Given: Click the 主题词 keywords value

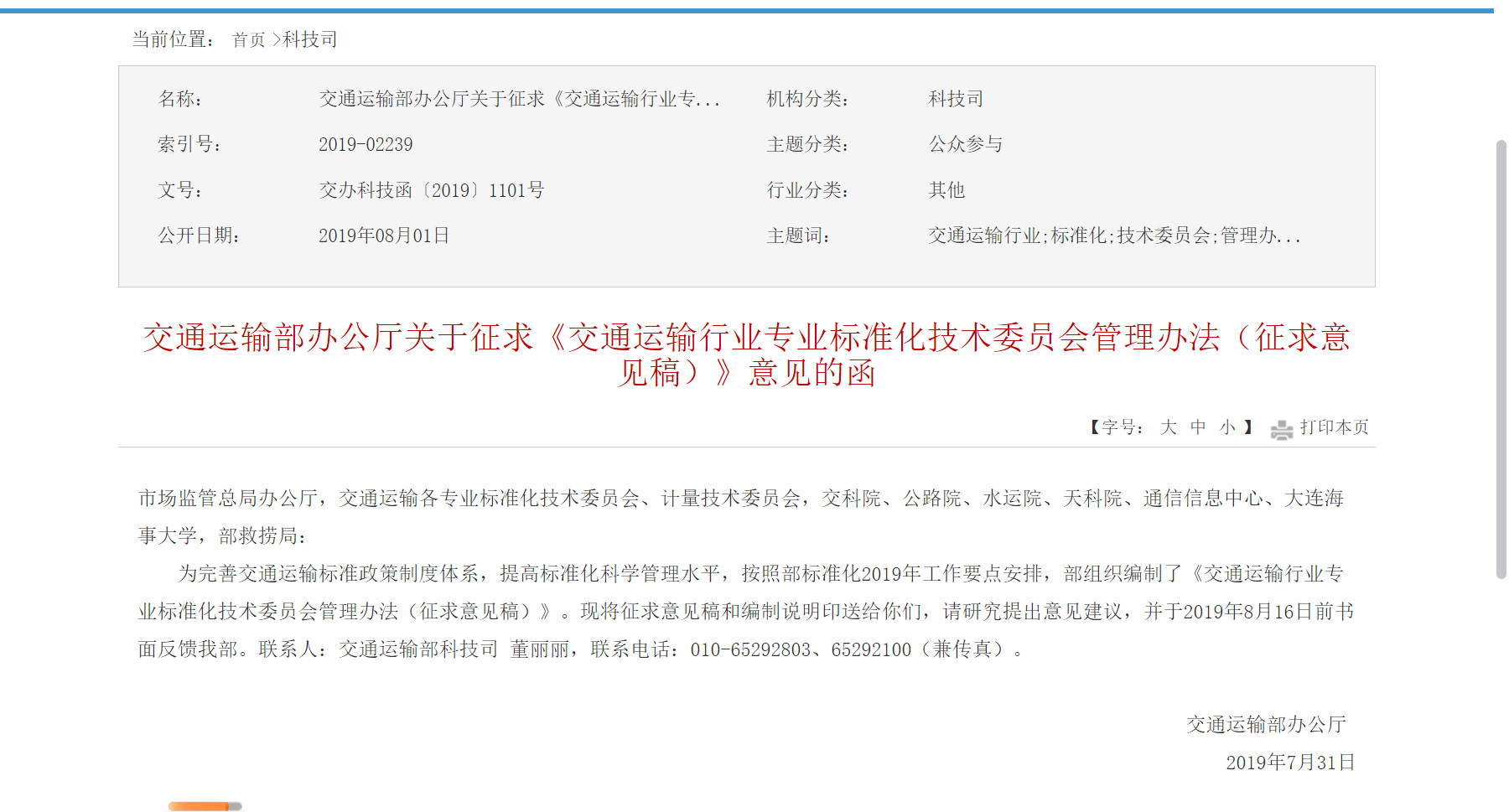Looking at the screenshot, I should [1114, 235].
